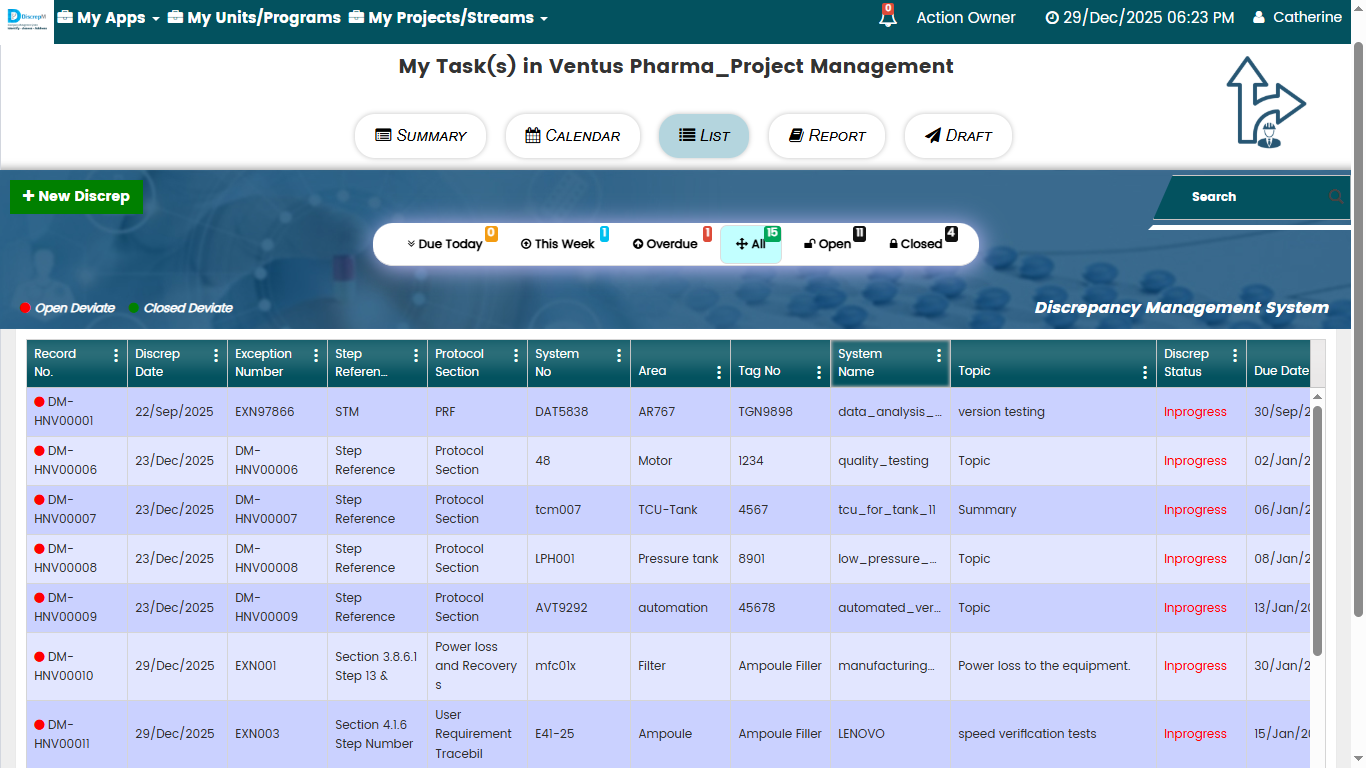Show only Open discrepancies

(x=827, y=244)
